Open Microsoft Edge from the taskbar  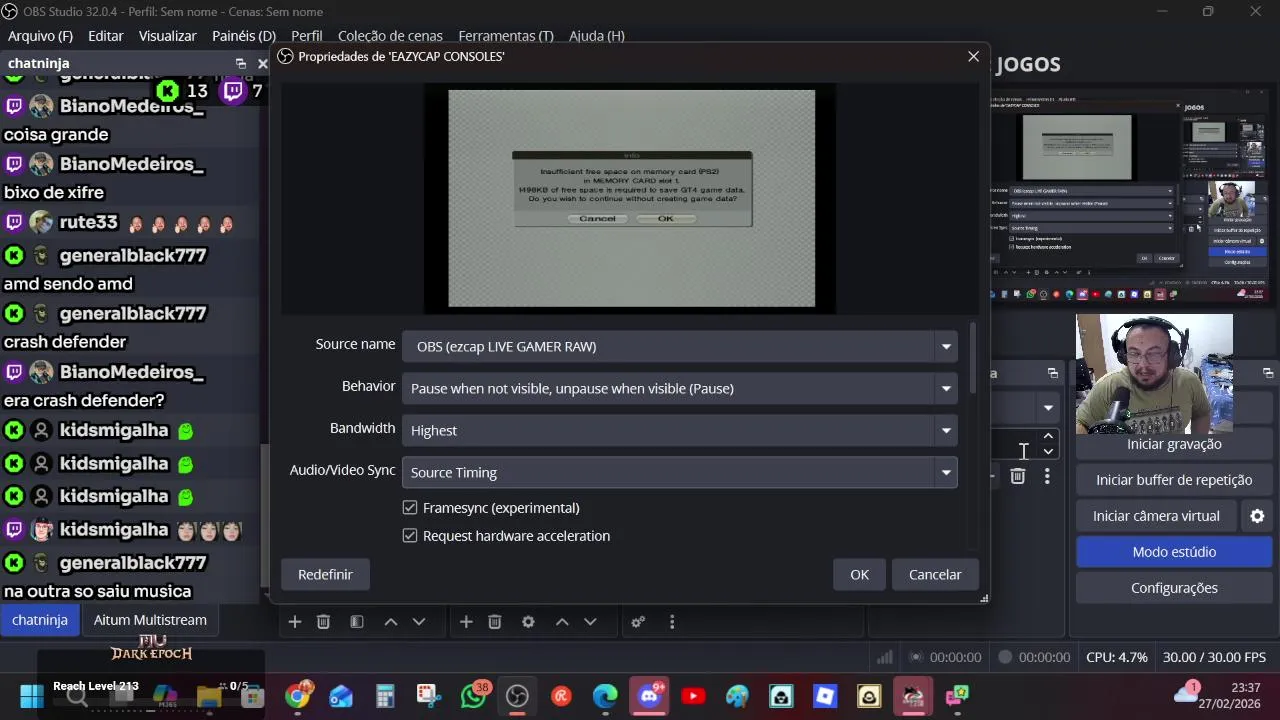pos(605,696)
